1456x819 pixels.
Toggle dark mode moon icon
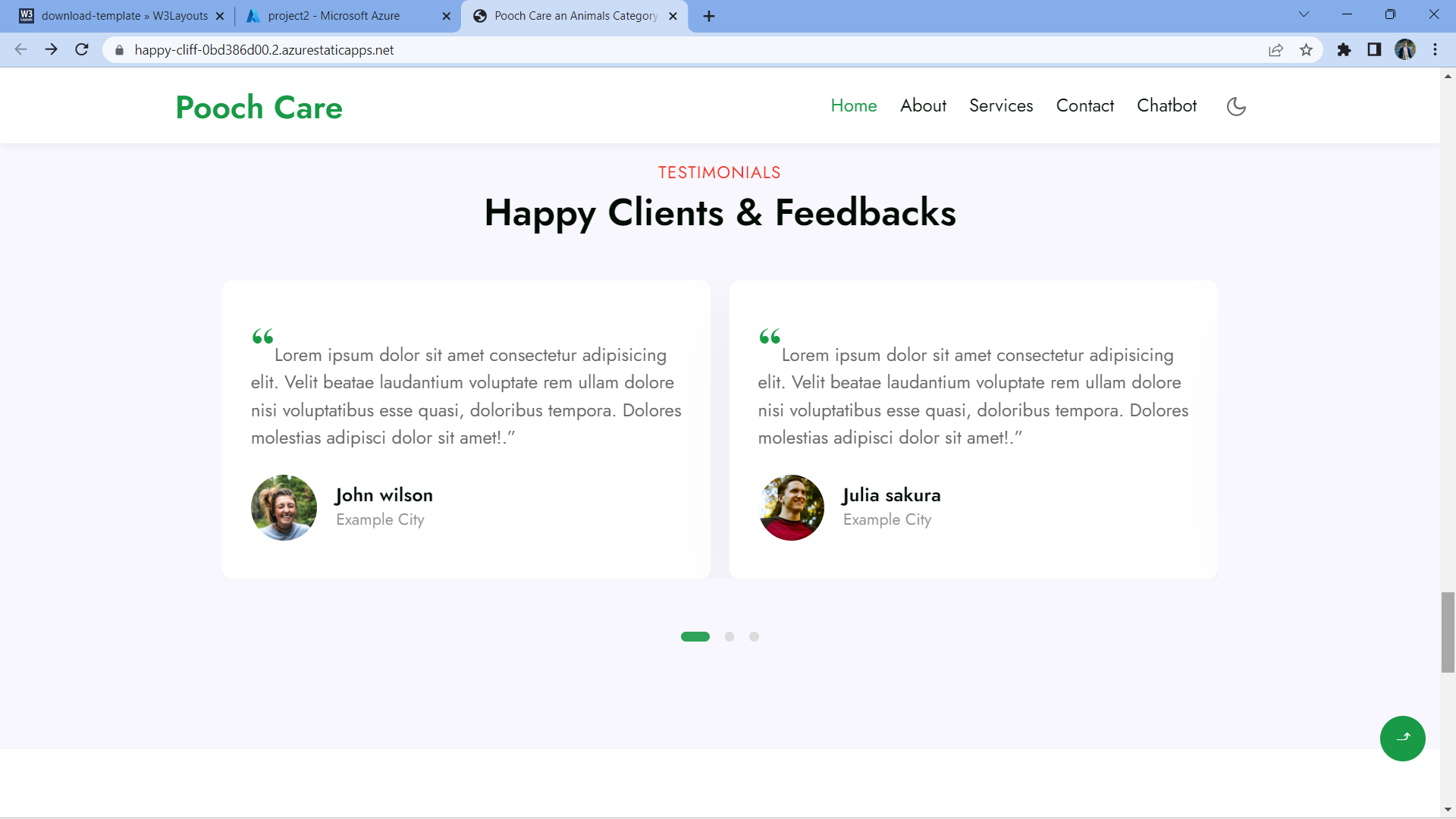coord(1236,106)
